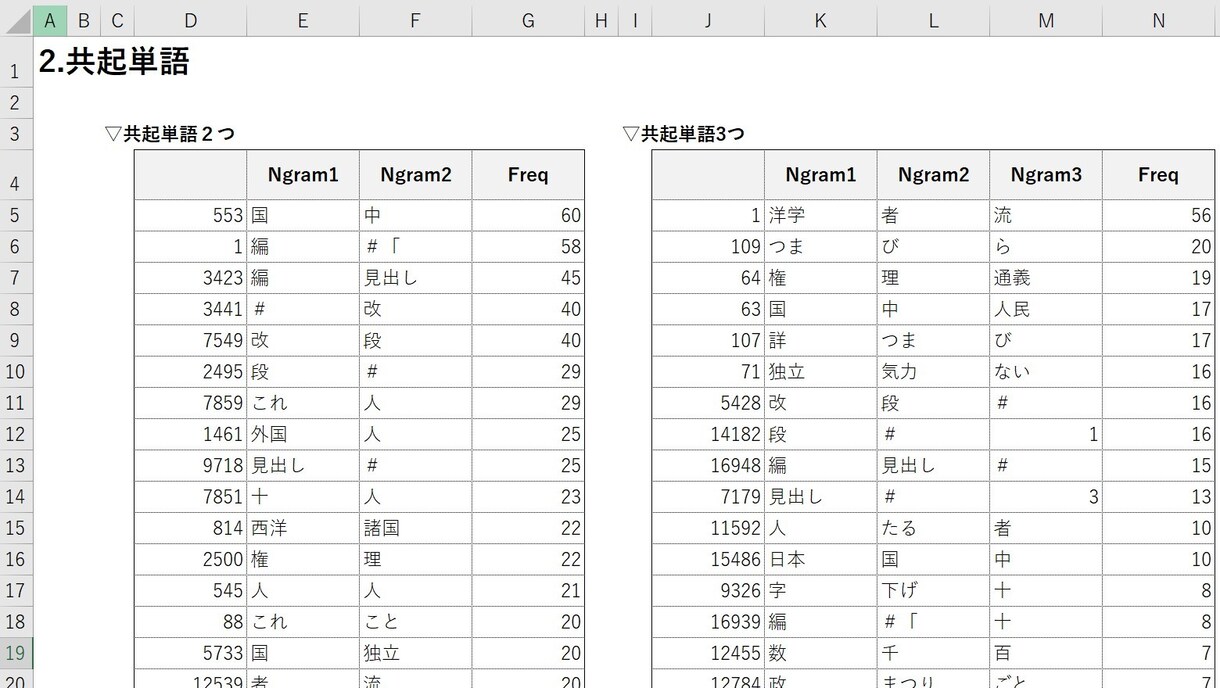Image resolution: width=1220 pixels, height=688 pixels.
Task: Click cell containing 外国
Action: coord(303,434)
